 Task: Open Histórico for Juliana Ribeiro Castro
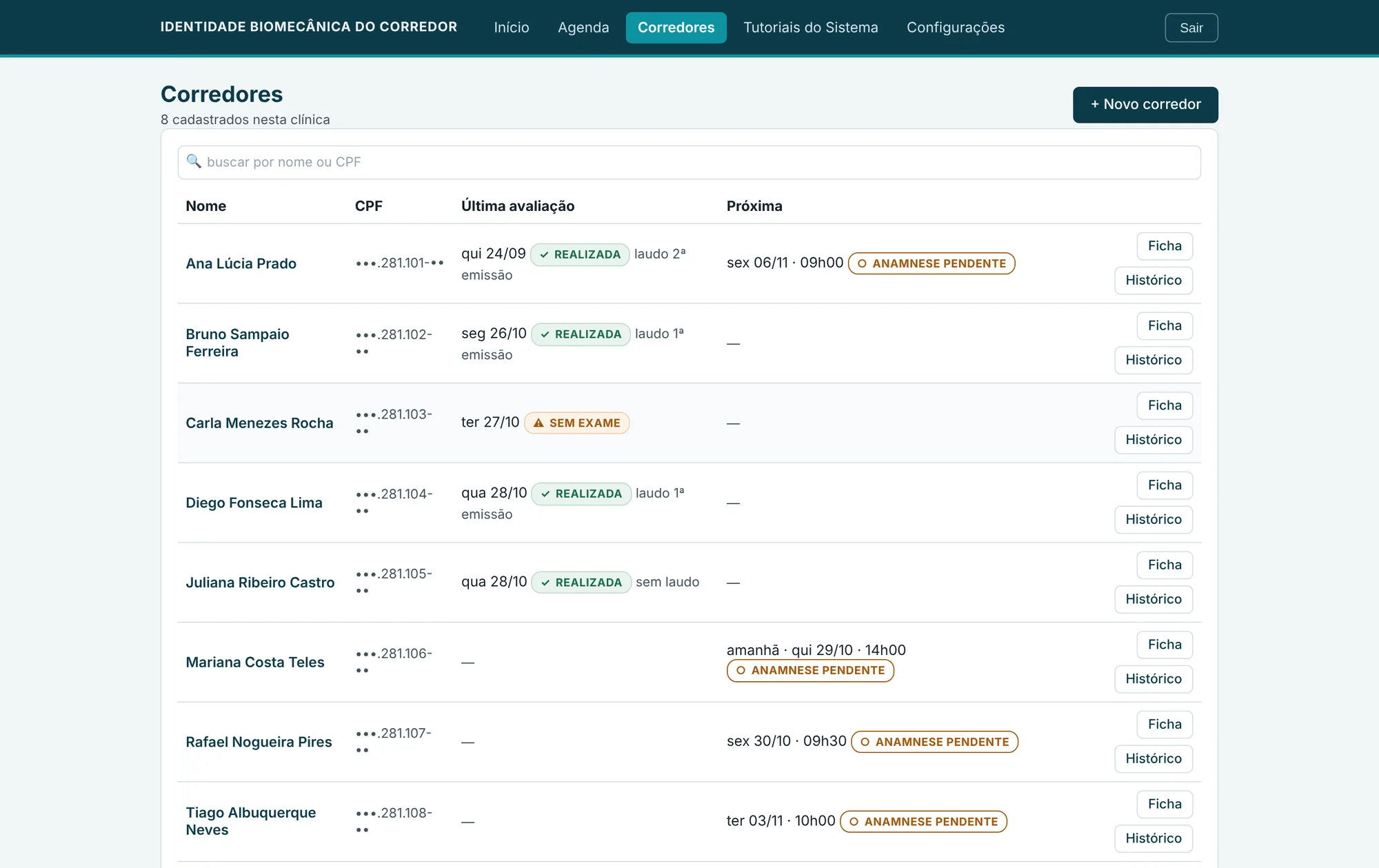[1154, 599]
